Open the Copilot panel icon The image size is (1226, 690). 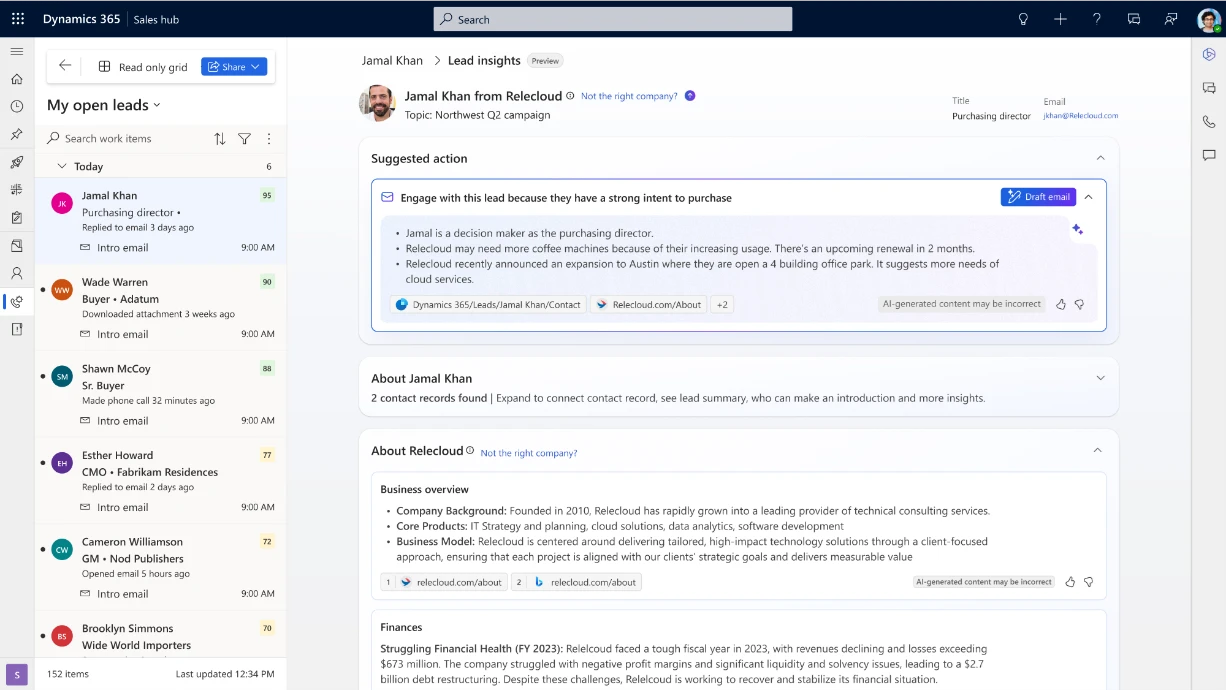pos(1208,54)
